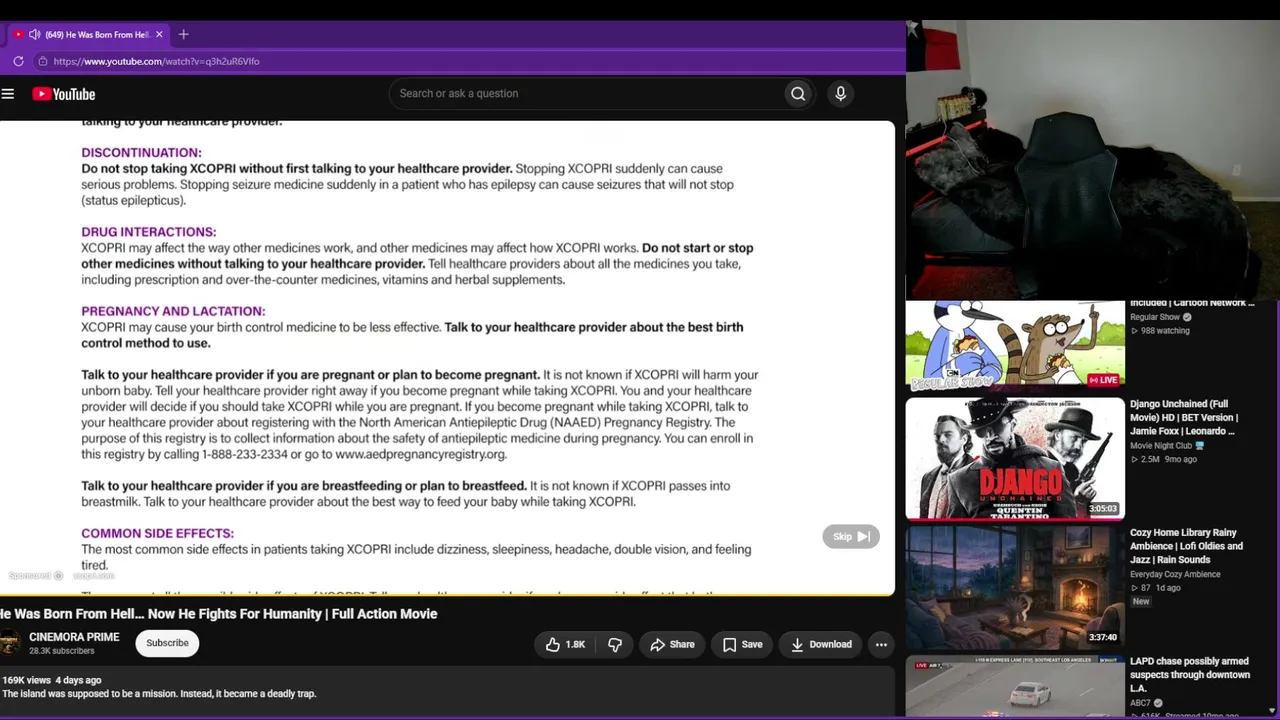Viewport: 1280px width, 720px height.
Task: Mute the tab using the speaker icon
Action: point(35,34)
